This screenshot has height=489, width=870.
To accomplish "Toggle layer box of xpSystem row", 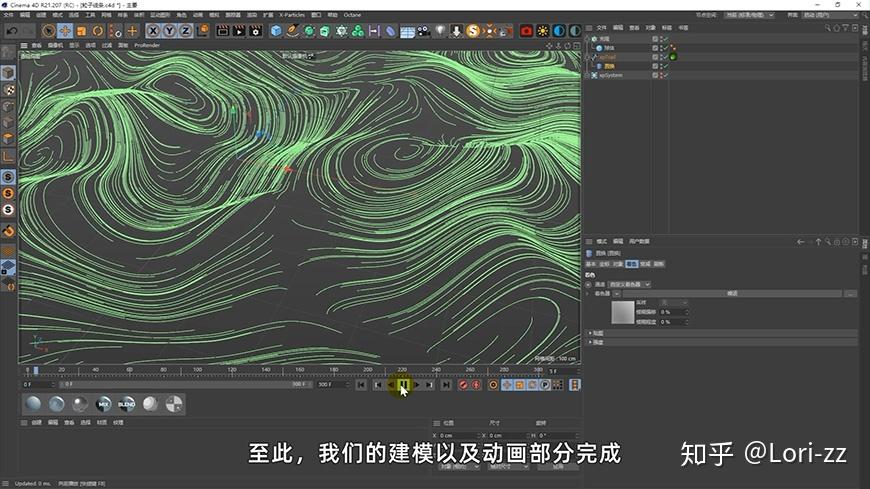I will (655, 75).
